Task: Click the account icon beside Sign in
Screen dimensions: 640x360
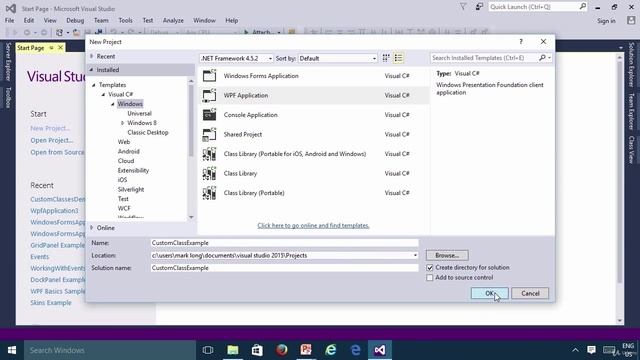Action: 631,20
